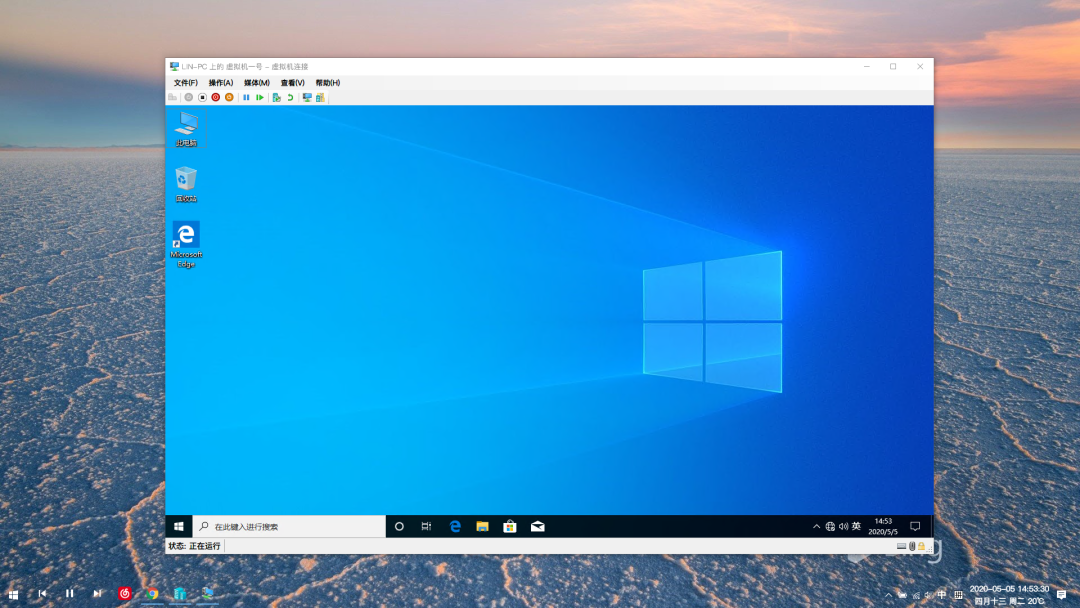This screenshot has width=1080, height=608.
Task: Open the 媒体(M) menu
Action: click(256, 83)
